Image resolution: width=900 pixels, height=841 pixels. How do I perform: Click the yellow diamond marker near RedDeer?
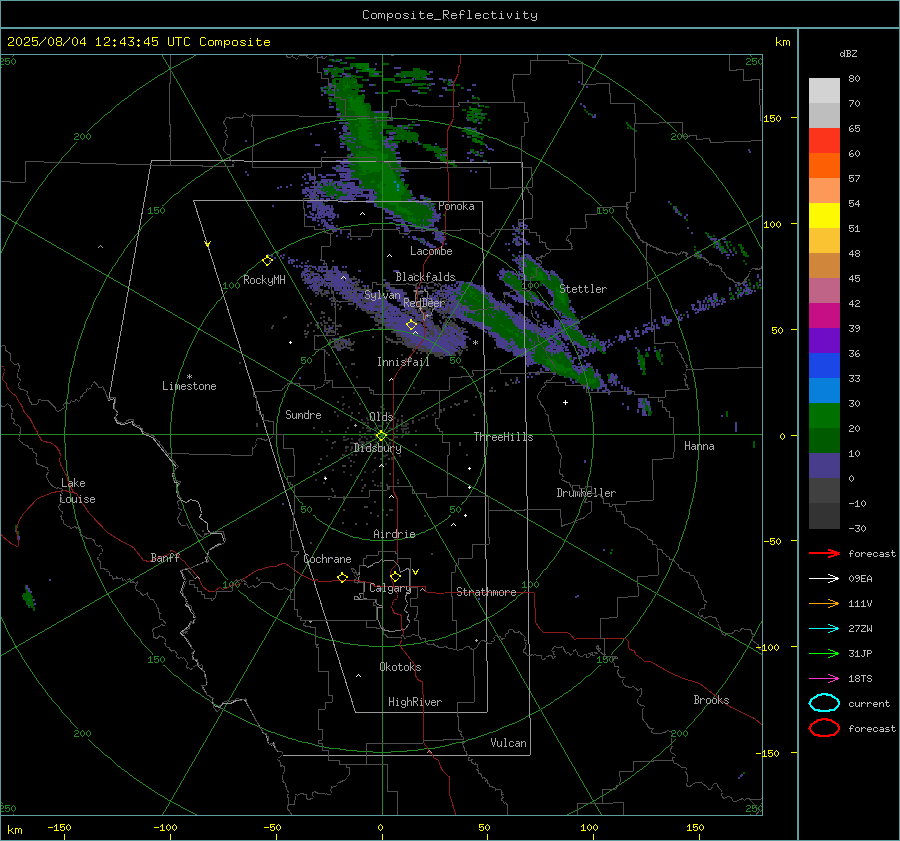coord(411,325)
